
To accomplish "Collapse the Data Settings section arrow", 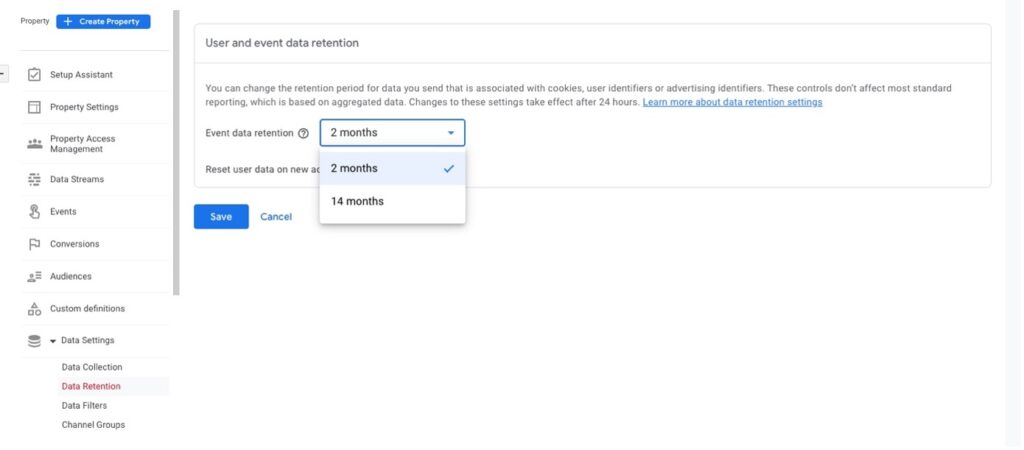I will coord(53,341).
